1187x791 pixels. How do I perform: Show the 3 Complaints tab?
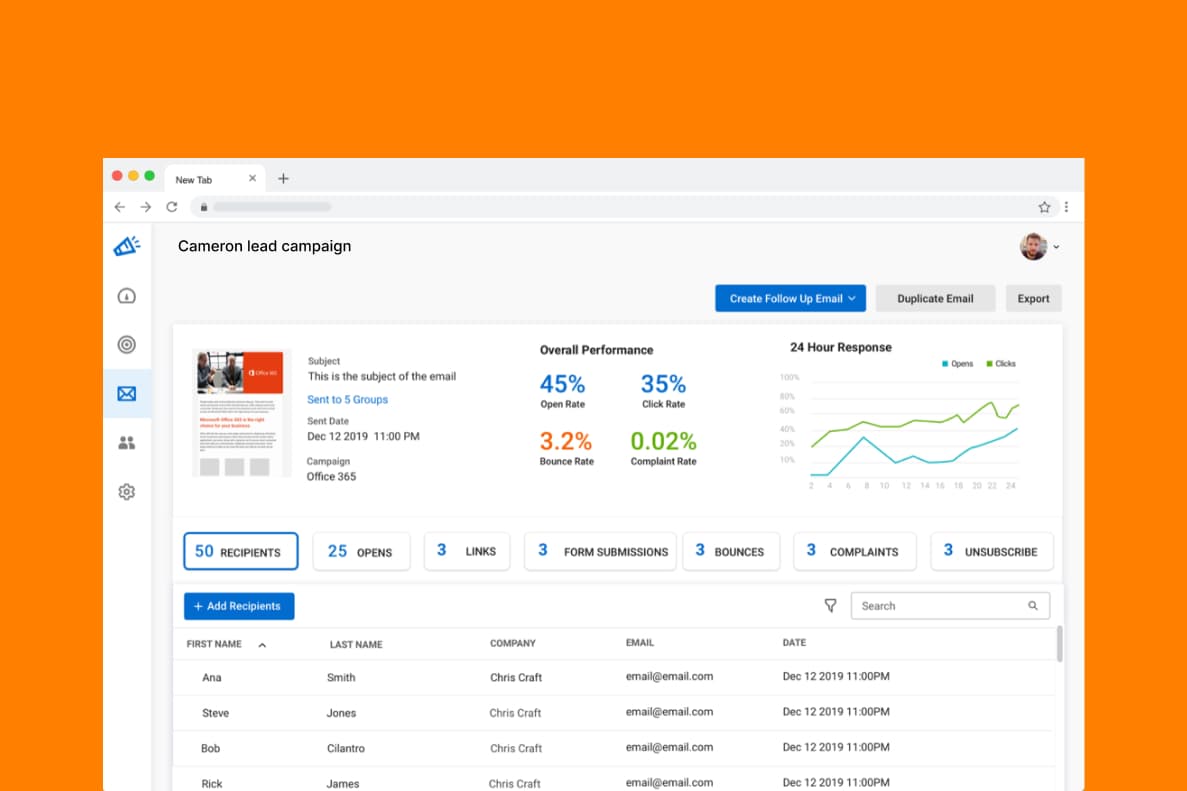[x=855, y=551]
